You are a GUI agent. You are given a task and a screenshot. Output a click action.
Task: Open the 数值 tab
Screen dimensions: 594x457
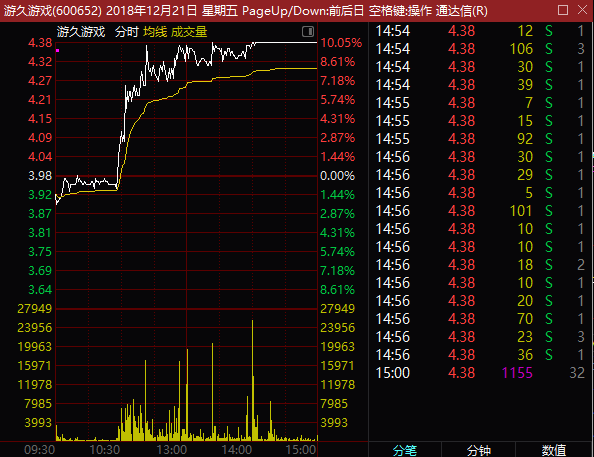tap(553, 450)
